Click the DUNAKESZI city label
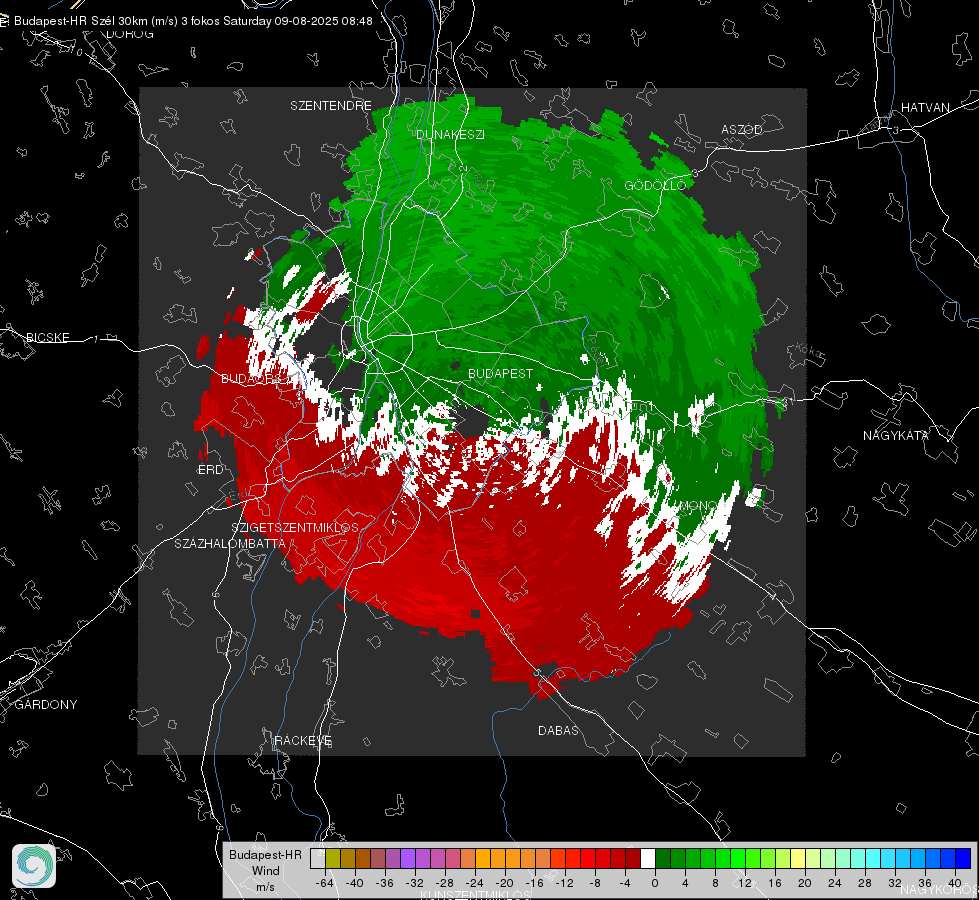Viewport: 979px width, 900px height. [x=450, y=134]
